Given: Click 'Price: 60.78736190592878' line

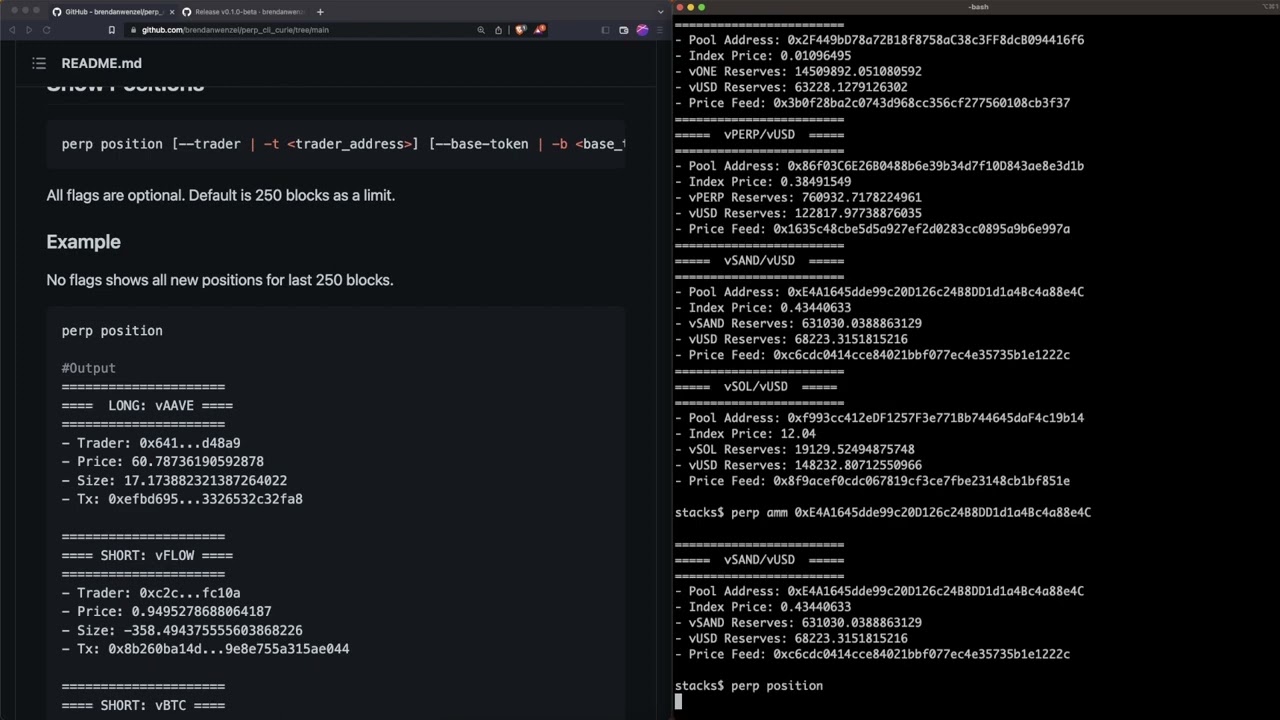Looking at the screenshot, I should click(x=162, y=462).
